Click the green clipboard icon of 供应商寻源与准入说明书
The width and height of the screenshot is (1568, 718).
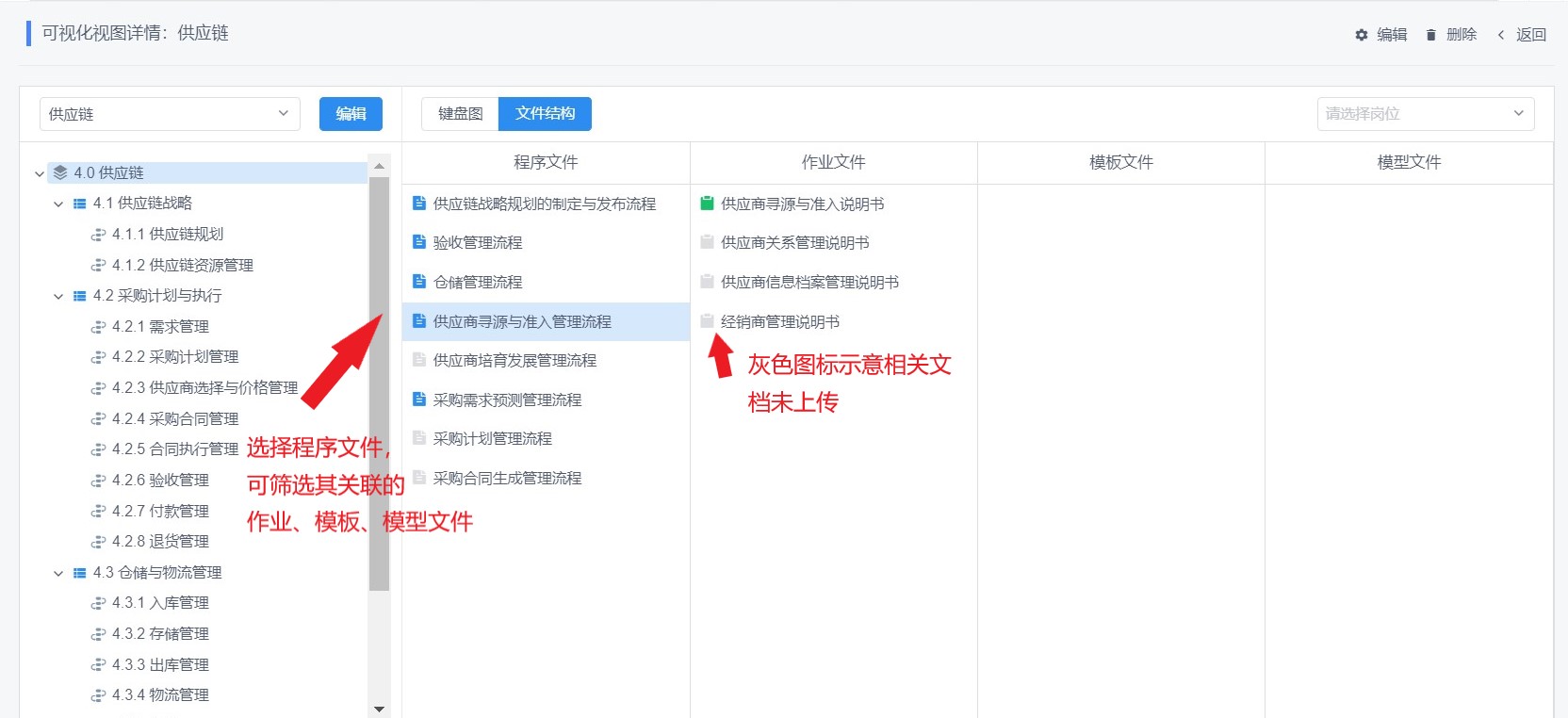707,203
